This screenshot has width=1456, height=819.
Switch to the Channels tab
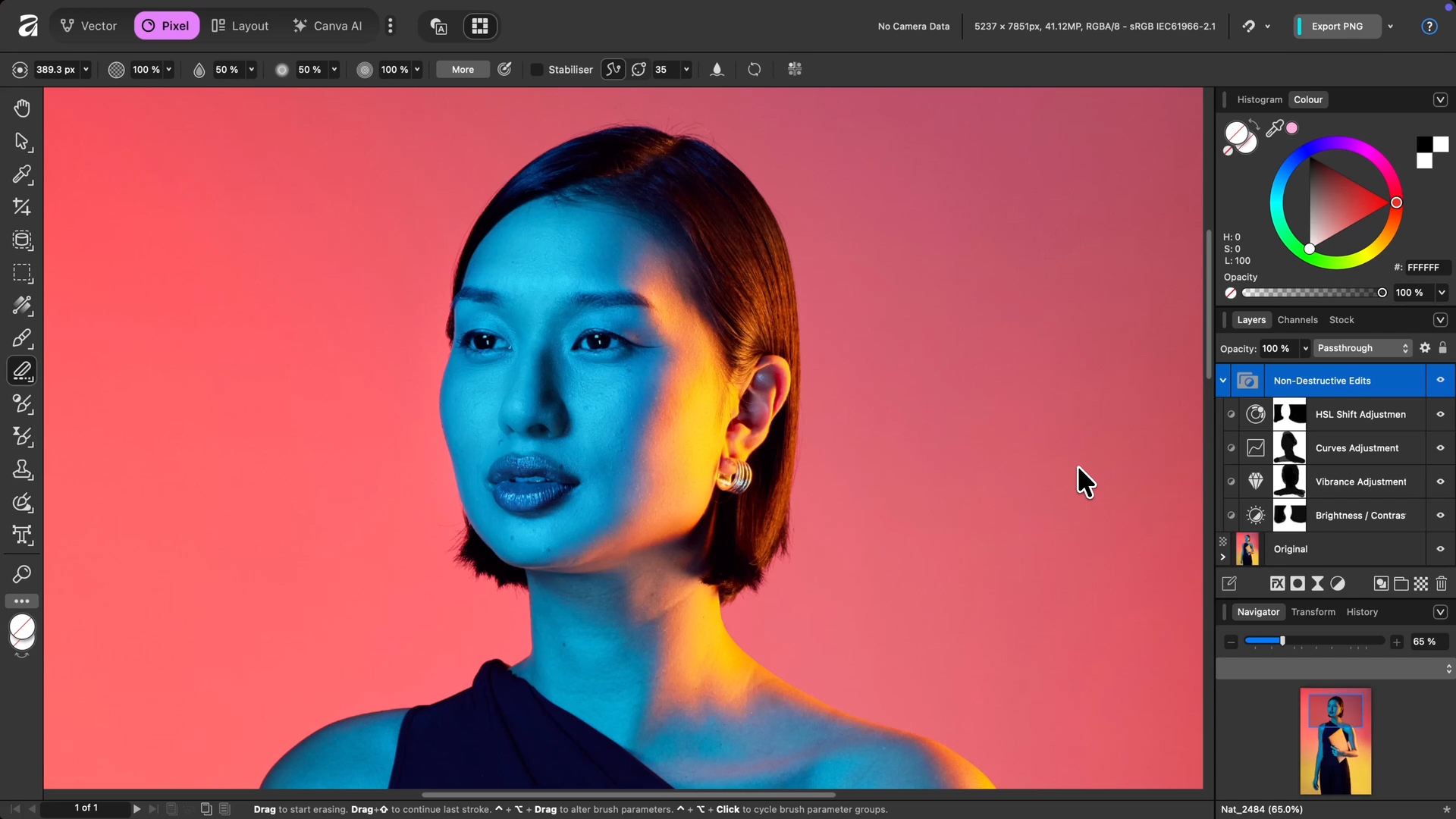(1298, 319)
